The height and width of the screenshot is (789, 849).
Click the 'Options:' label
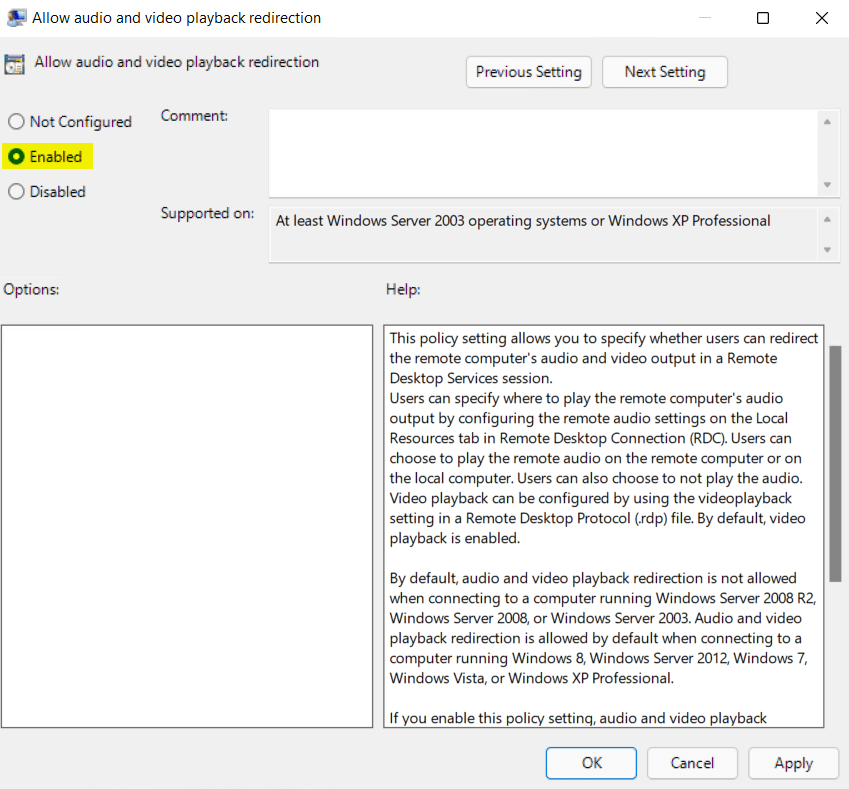(x=31, y=289)
